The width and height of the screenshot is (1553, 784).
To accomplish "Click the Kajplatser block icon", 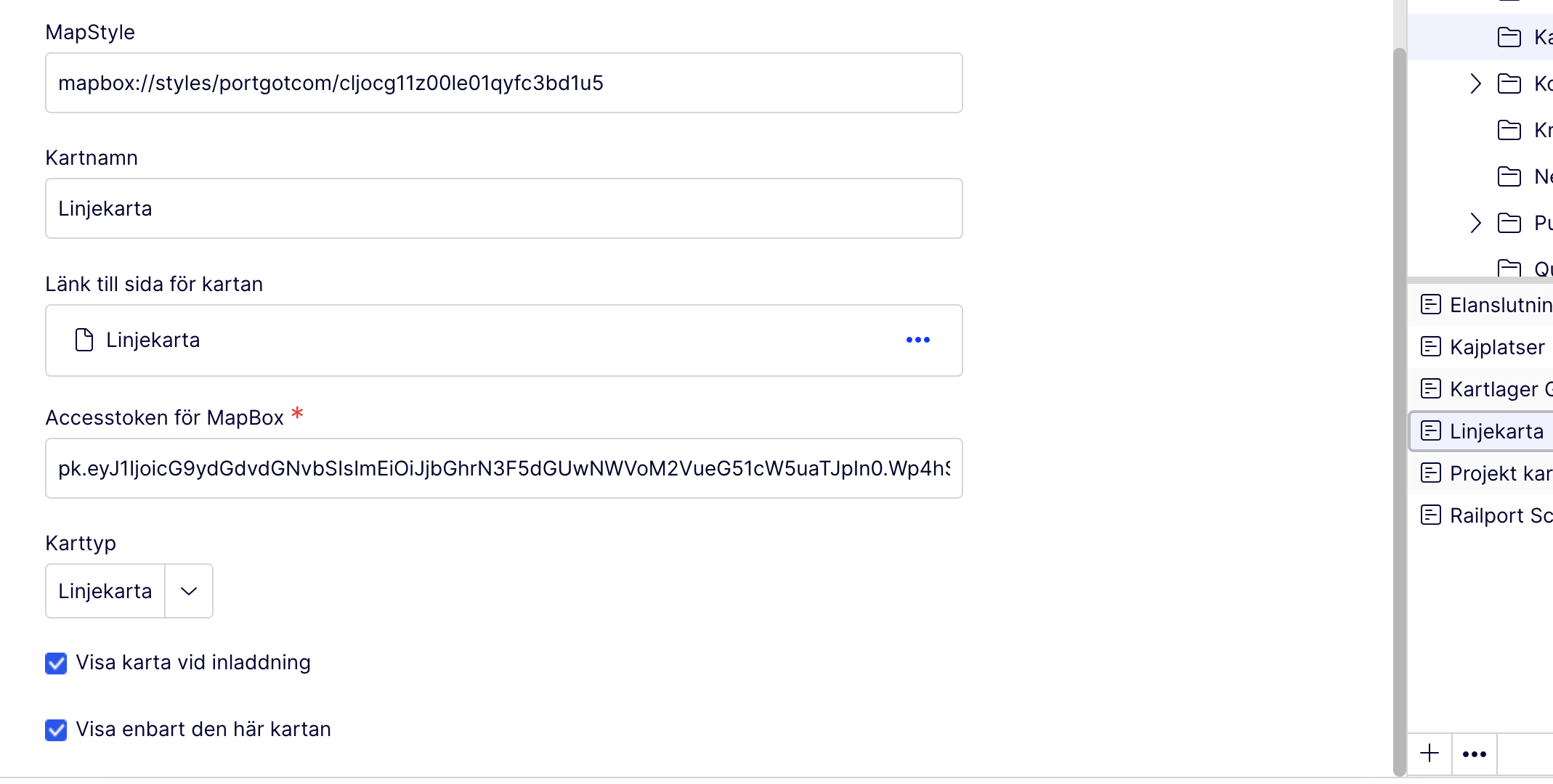I will (x=1431, y=346).
